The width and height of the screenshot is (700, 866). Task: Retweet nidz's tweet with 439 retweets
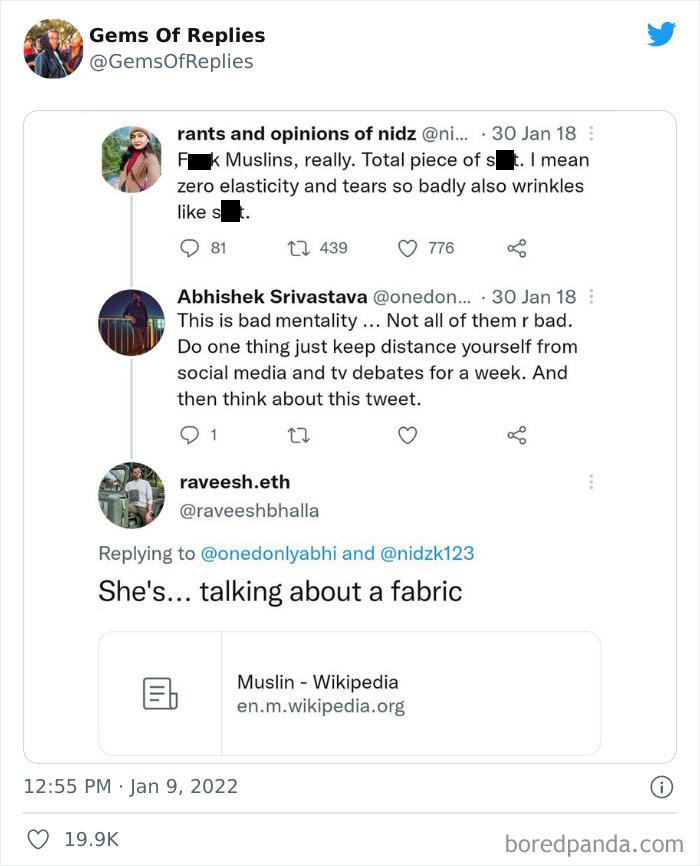(x=299, y=248)
